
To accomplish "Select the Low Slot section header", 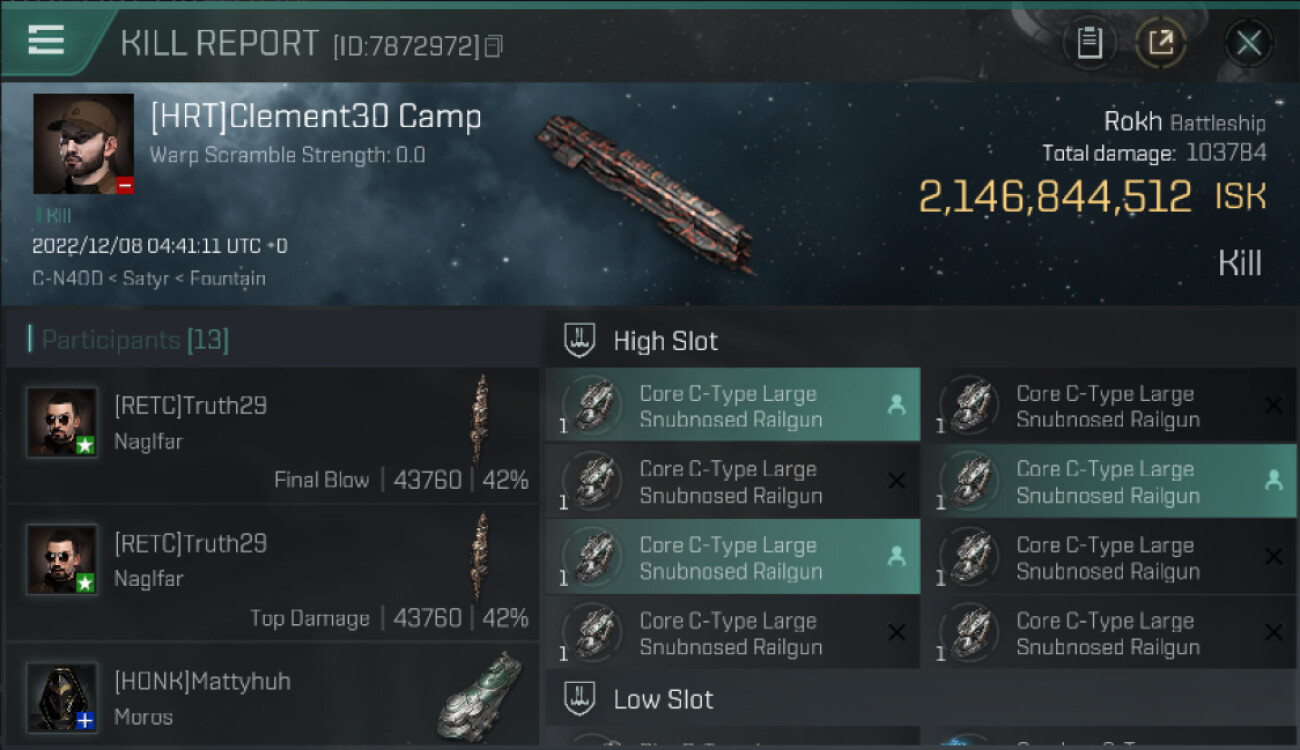I will pos(663,699).
